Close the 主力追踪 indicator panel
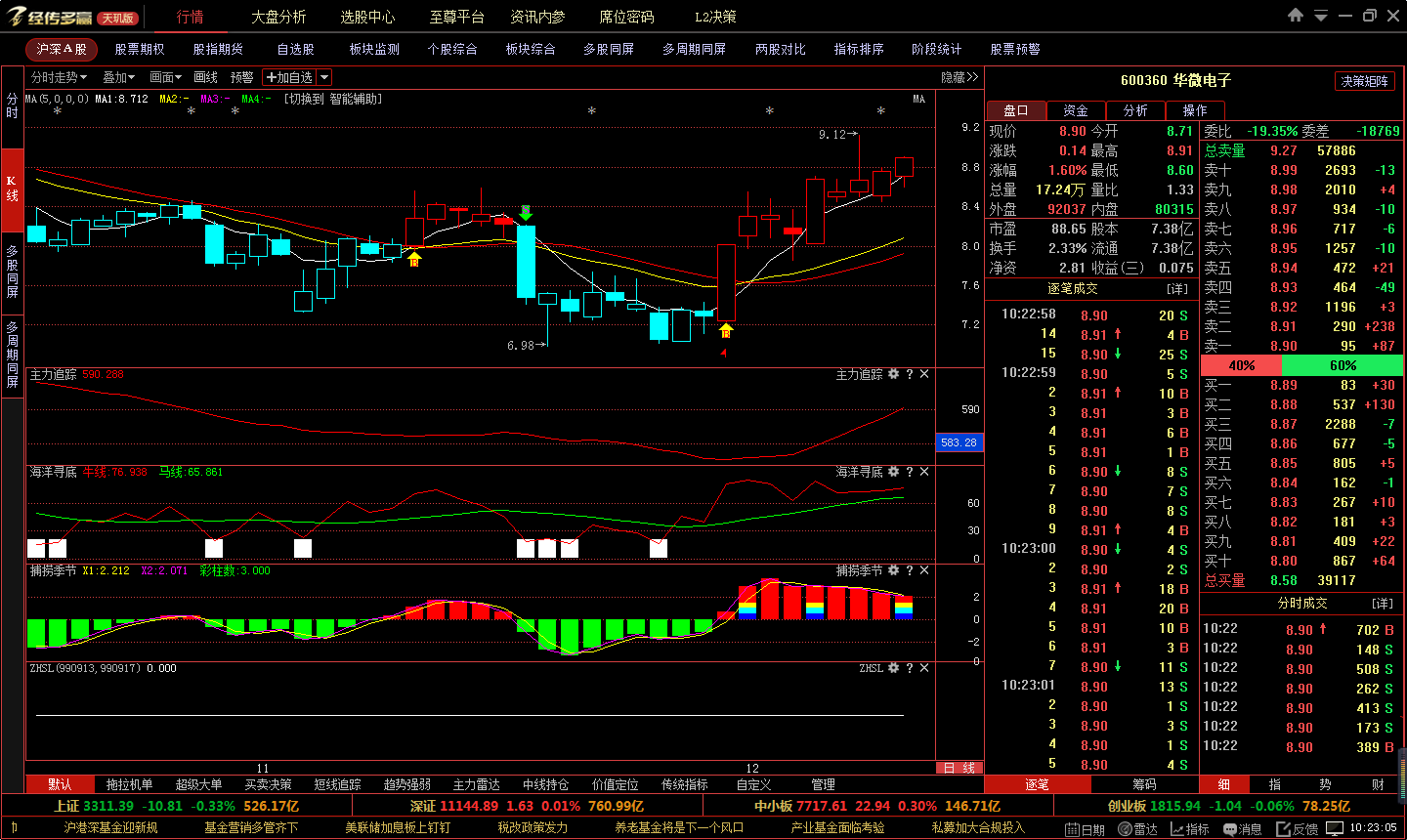The height and width of the screenshot is (840, 1407). [x=924, y=374]
